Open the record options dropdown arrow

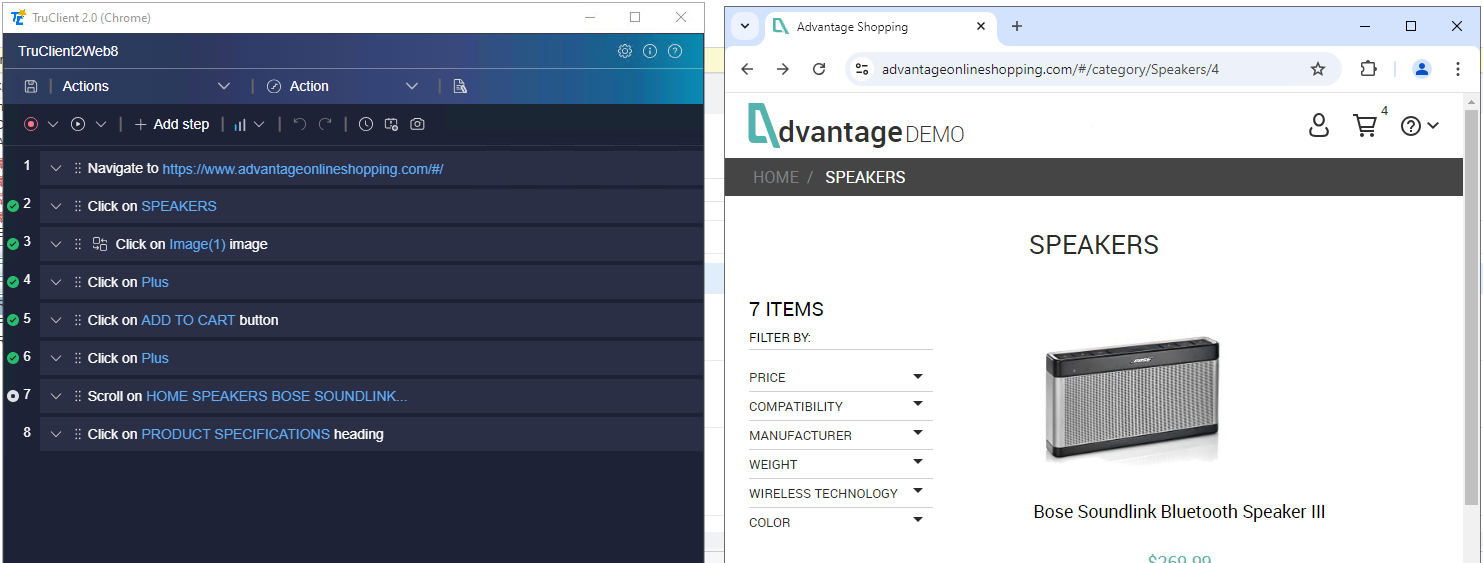pyautogui.click(x=52, y=124)
